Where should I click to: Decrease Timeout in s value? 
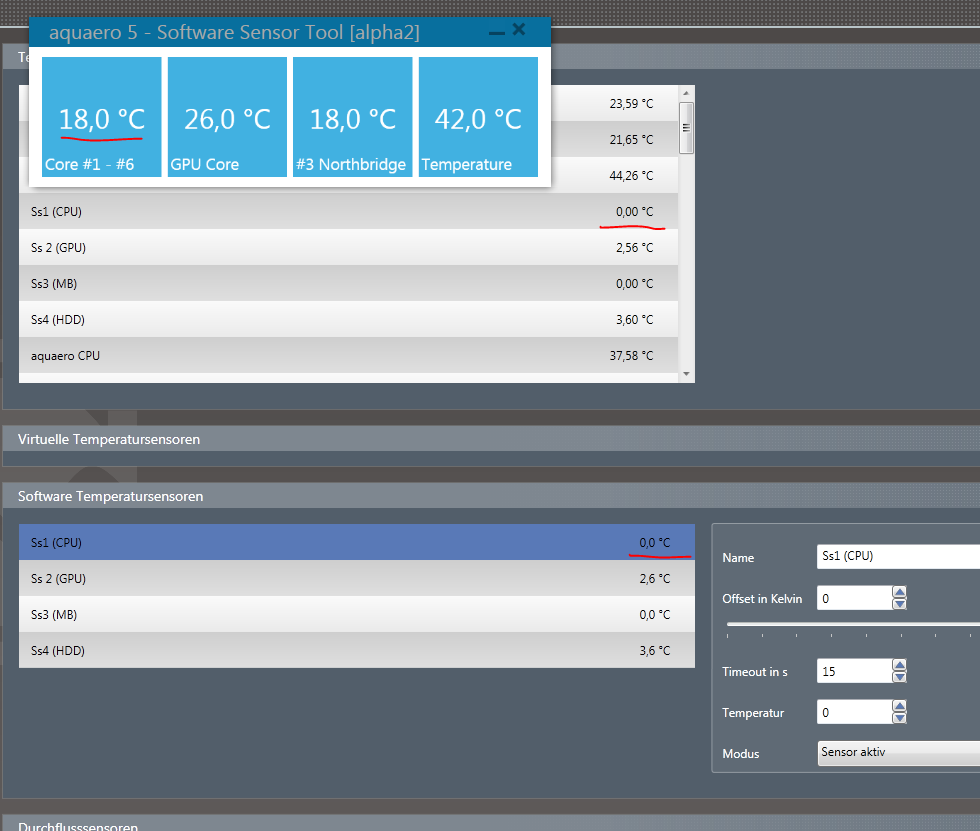click(899, 677)
